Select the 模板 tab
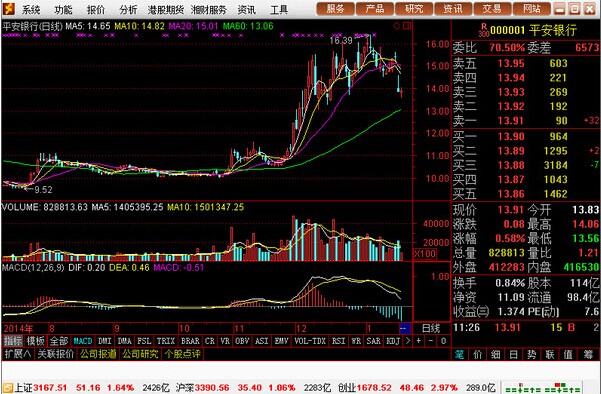The height and width of the screenshot is (394, 601). coord(36,341)
